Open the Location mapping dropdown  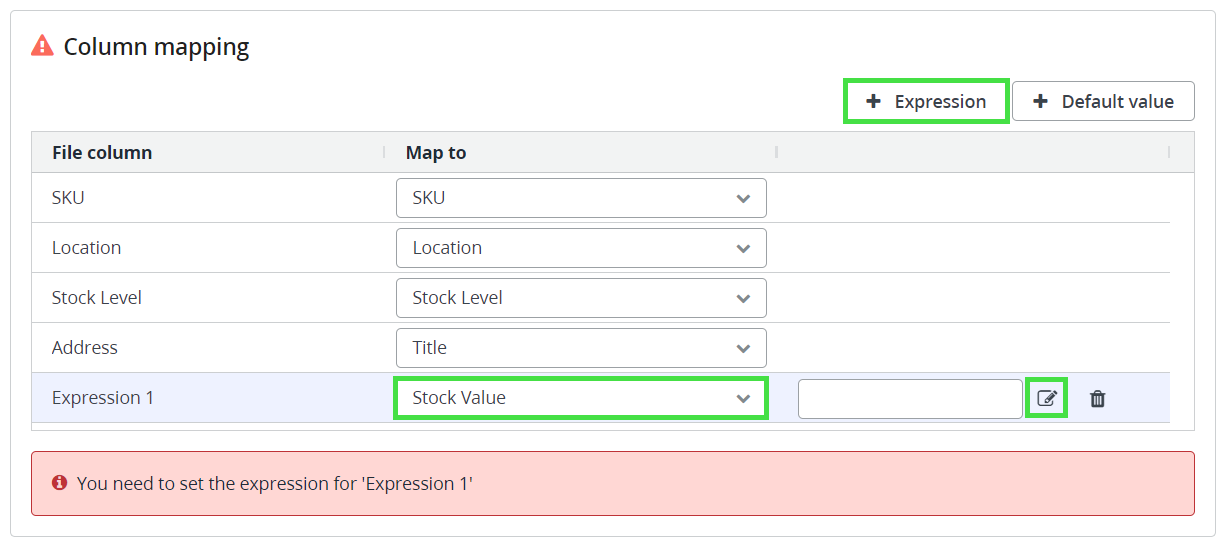click(x=581, y=248)
